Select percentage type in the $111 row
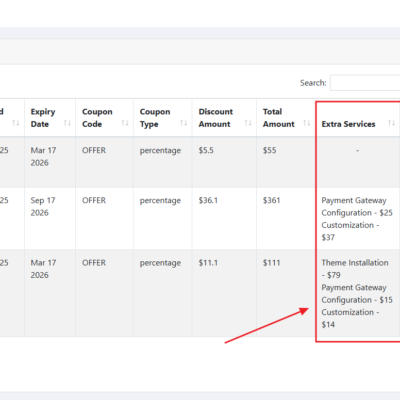 click(x=160, y=263)
